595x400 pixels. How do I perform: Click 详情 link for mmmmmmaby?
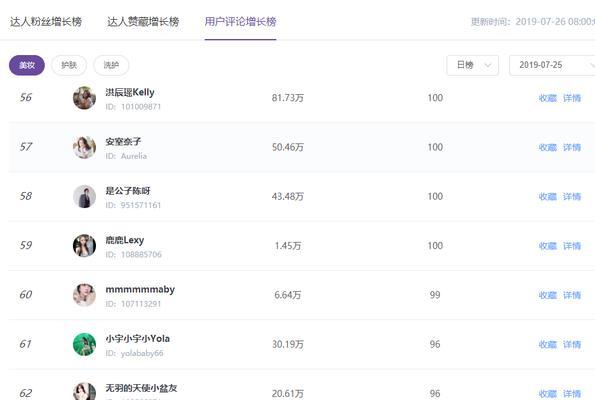point(572,295)
